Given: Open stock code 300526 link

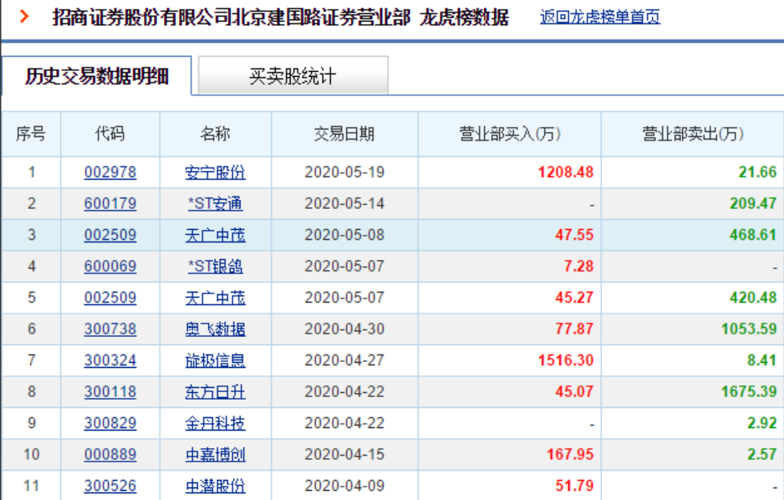Looking at the screenshot, I should pos(110,486).
